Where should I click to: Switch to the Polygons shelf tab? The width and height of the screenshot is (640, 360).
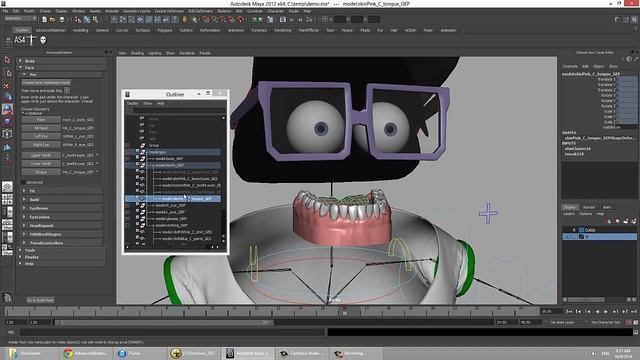click(165, 30)
